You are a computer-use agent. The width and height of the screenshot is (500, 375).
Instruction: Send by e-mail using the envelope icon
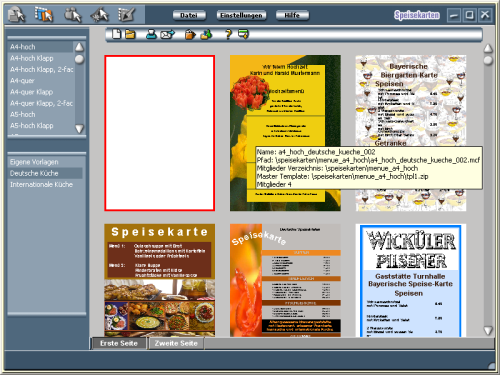coord(167,34)
